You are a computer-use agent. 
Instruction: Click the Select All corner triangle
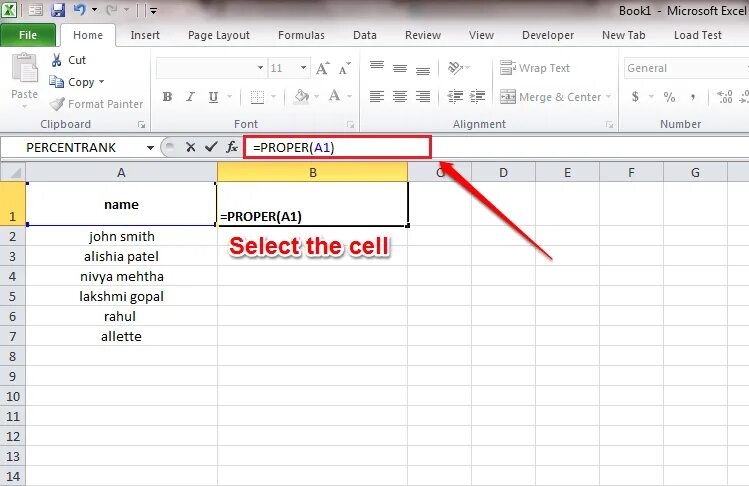(13, 172)
